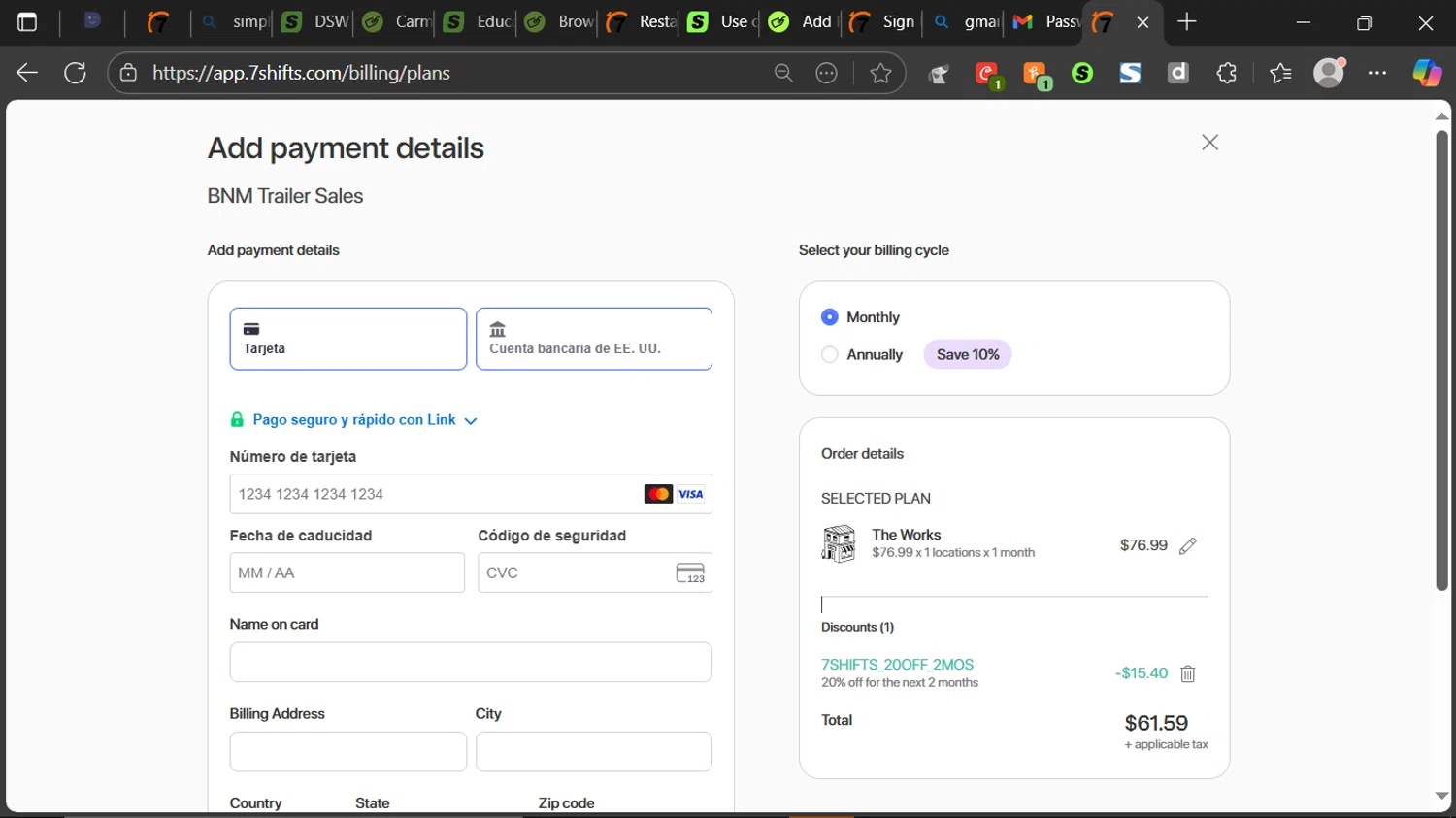This screenshot has height=818, width=1456.
Task: Click the scrollbar up arrow
Action: point(1441,116)
